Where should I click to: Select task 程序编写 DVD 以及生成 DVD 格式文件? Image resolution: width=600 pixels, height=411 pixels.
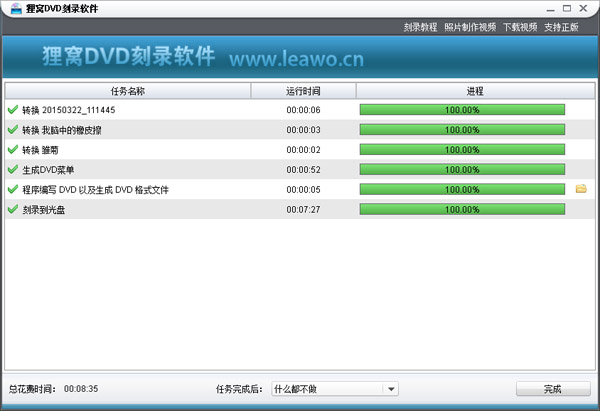(x=95, y=190)
